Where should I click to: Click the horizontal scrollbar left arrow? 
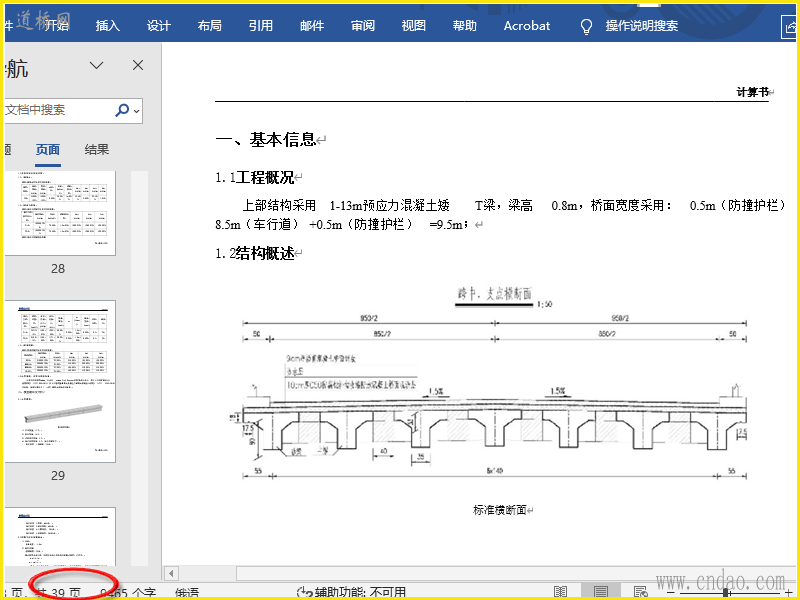171,573
